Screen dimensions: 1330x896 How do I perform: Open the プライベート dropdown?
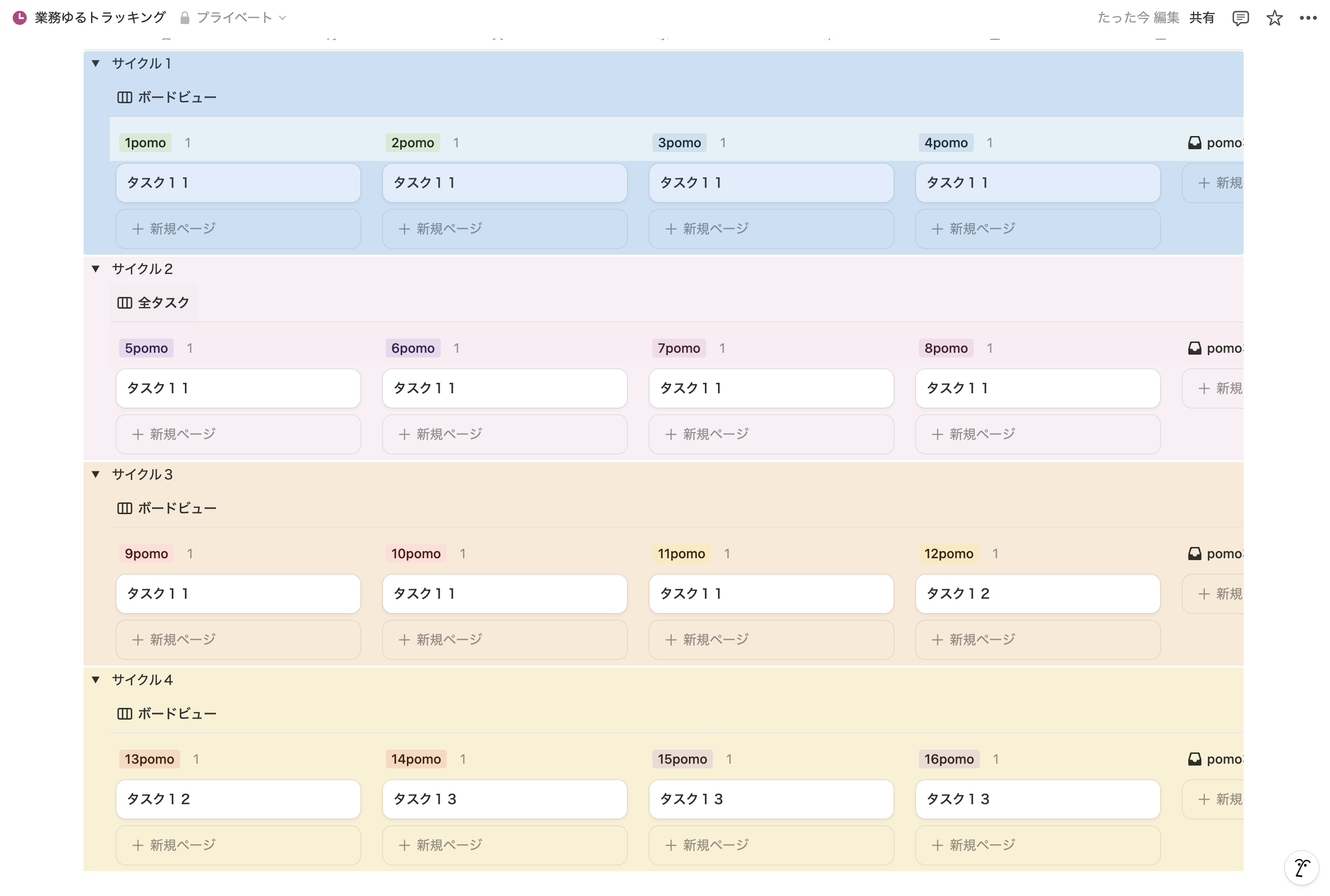[x=233, y=18]
